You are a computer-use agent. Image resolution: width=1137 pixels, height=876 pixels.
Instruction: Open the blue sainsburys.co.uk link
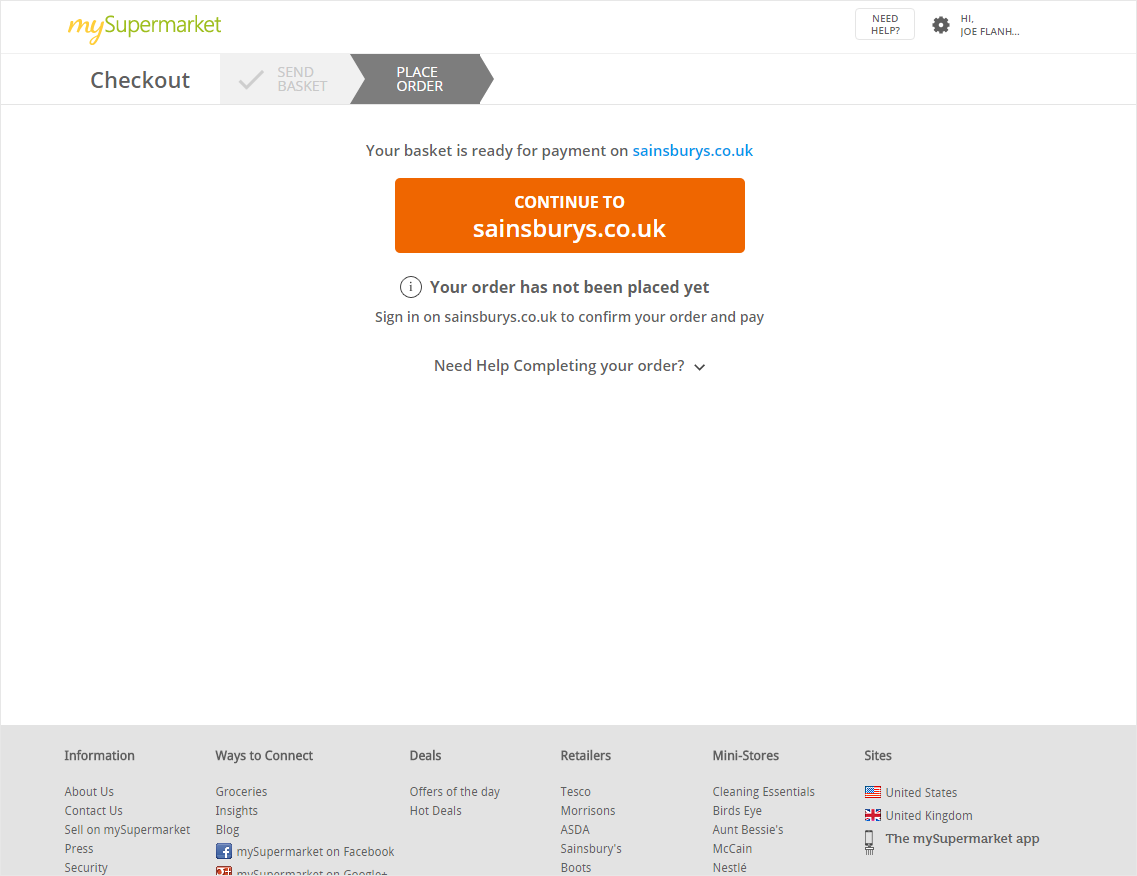692,151
